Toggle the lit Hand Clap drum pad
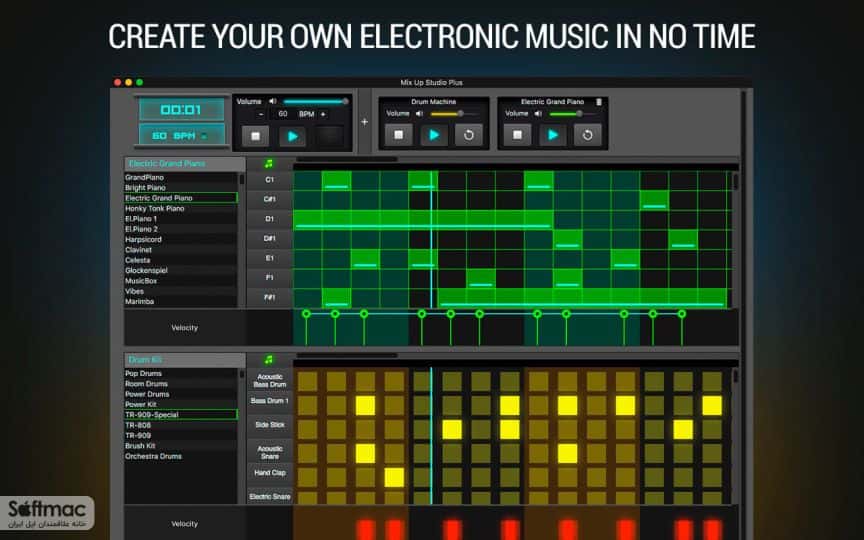The image size is (864, 540). tap(394, 477)
